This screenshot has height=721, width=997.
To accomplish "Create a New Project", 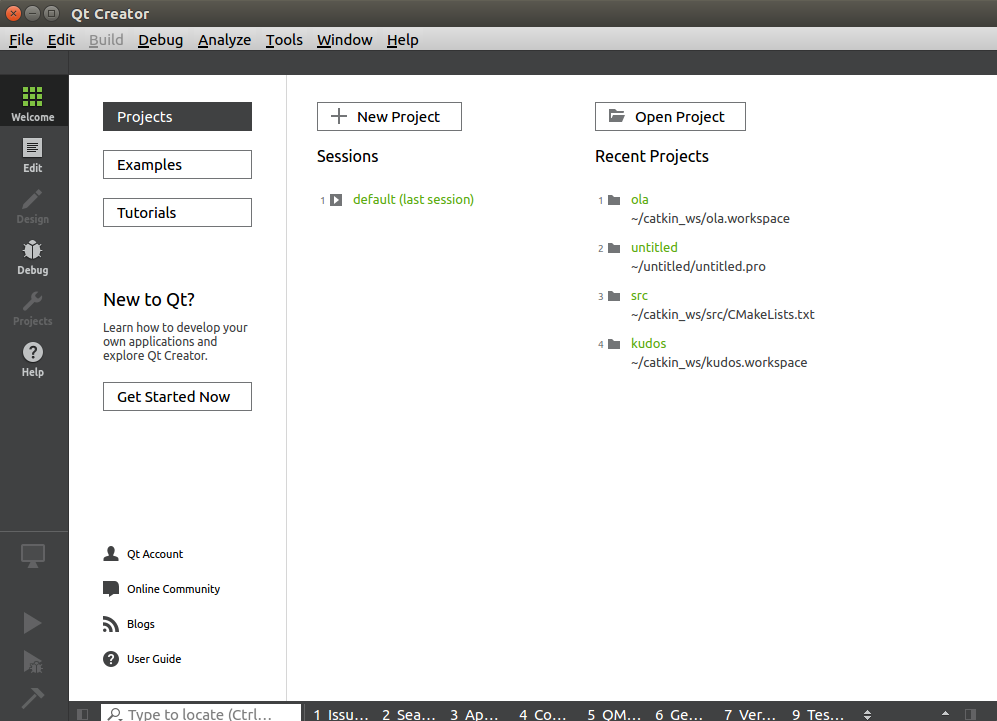I will (389, 116).
